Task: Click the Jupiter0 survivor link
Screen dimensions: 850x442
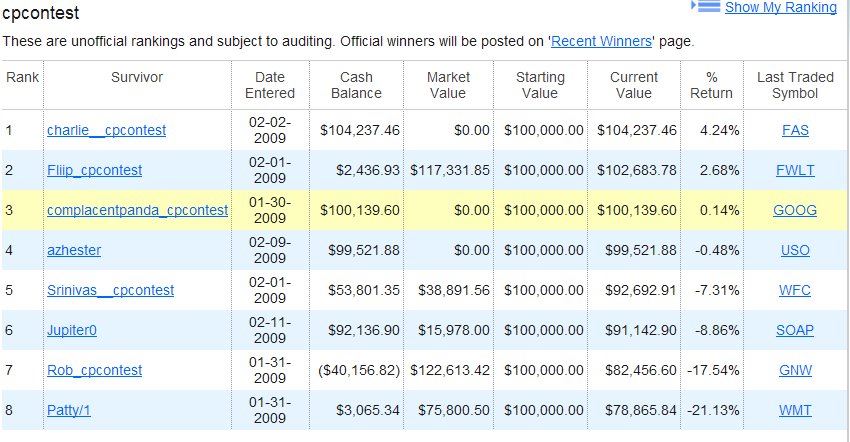Action: pos(72,330)
